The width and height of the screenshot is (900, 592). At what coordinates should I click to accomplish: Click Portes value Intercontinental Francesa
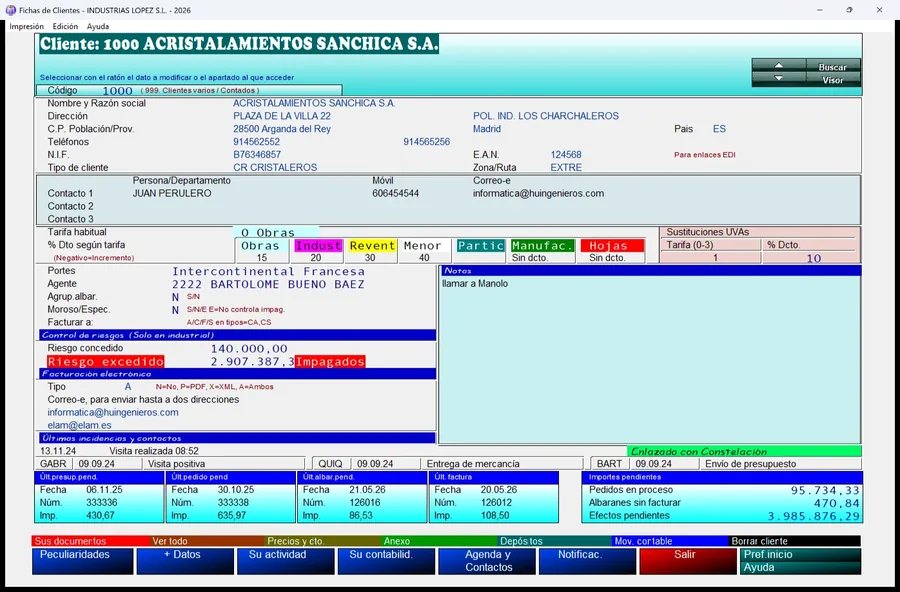[x=268, y=272]
